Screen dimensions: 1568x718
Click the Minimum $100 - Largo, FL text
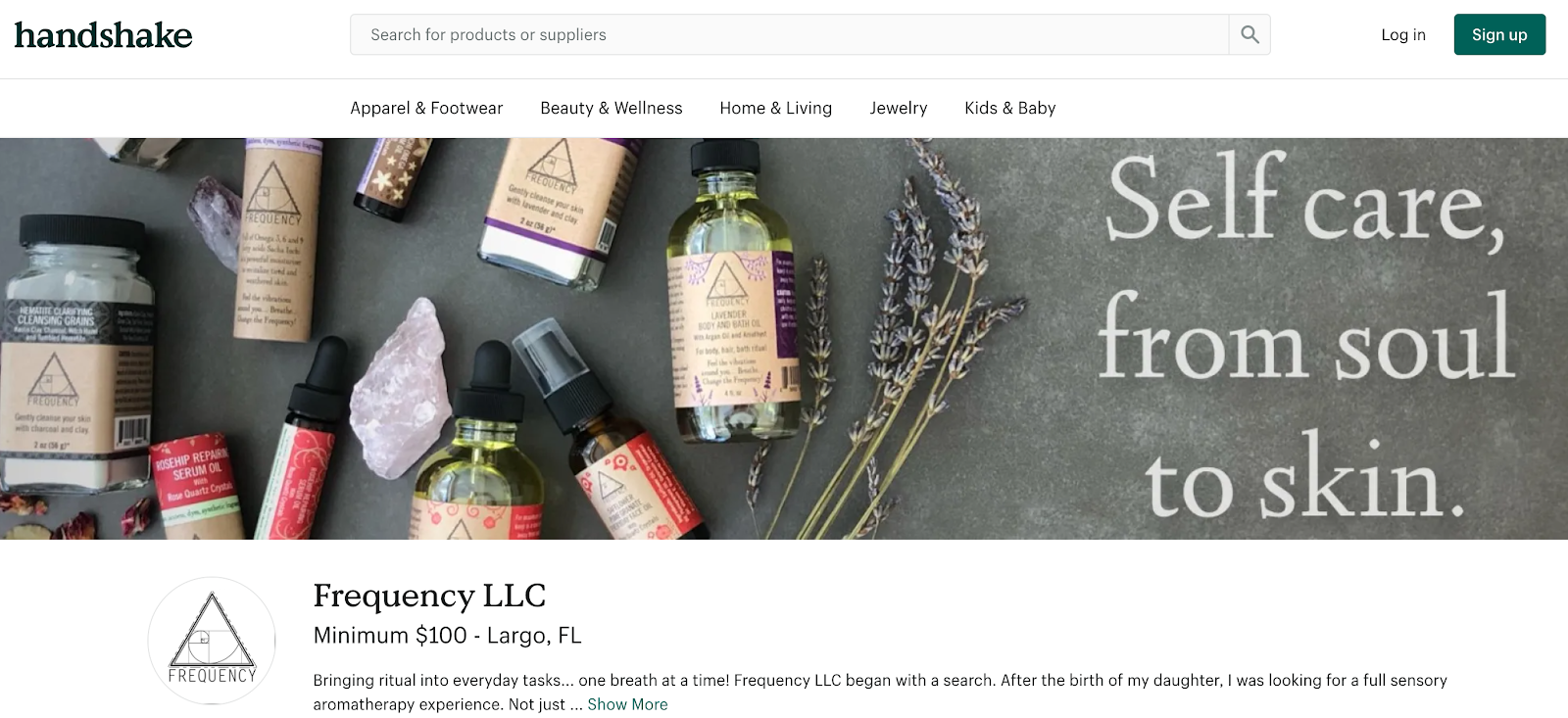point(447,636)
